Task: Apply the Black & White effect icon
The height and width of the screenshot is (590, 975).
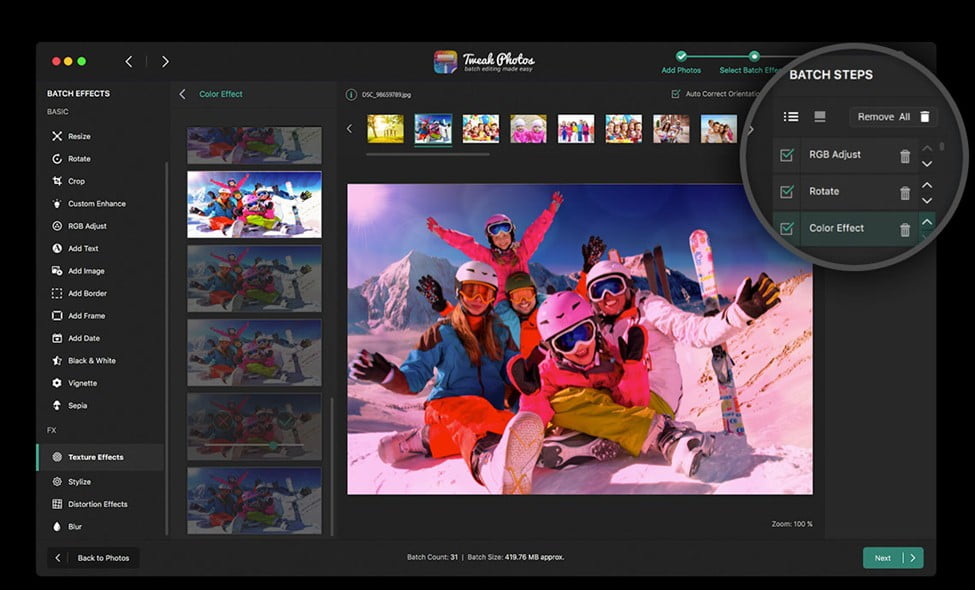Action: point(57,361)
